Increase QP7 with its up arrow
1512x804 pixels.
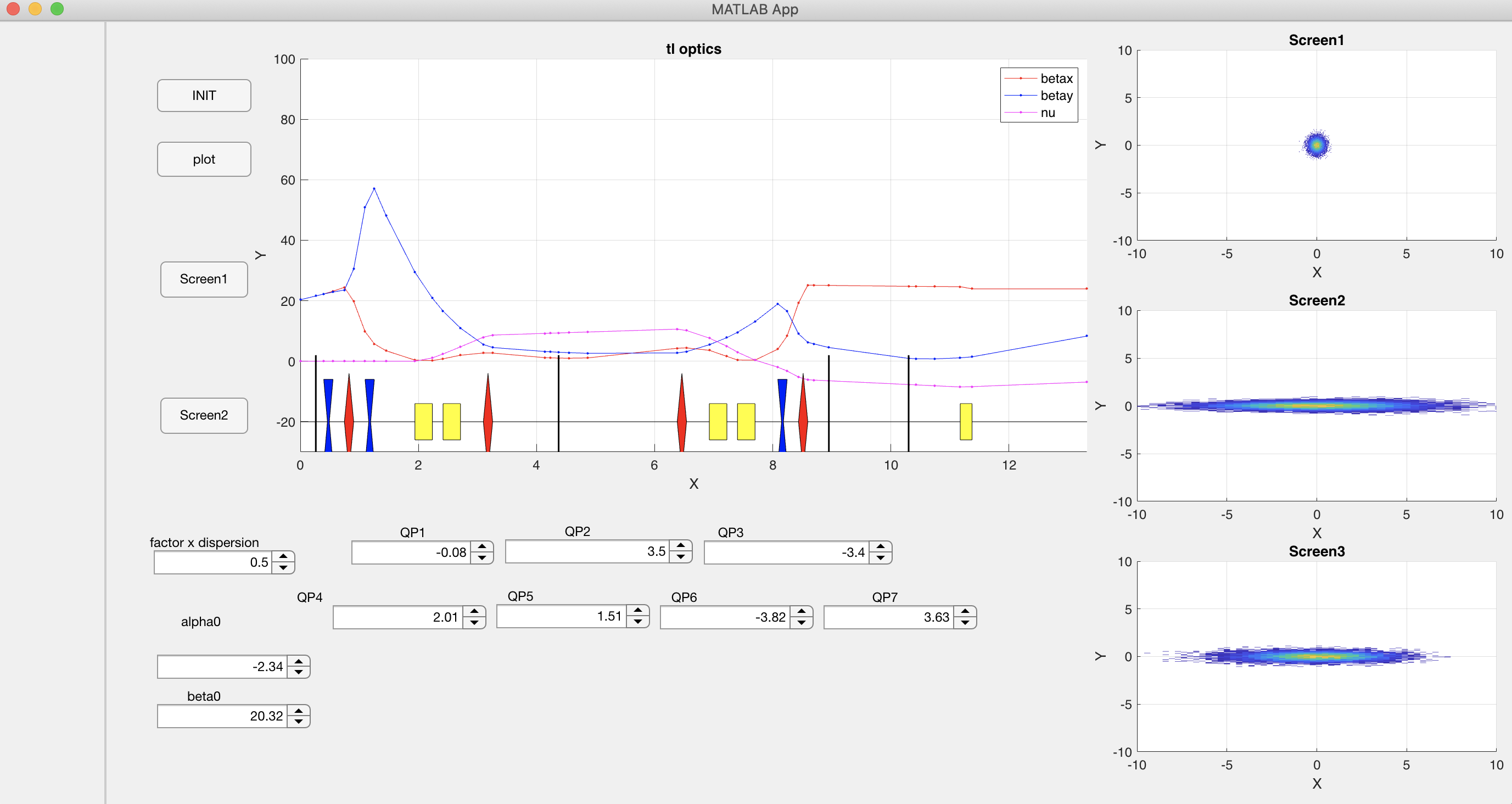965,611
